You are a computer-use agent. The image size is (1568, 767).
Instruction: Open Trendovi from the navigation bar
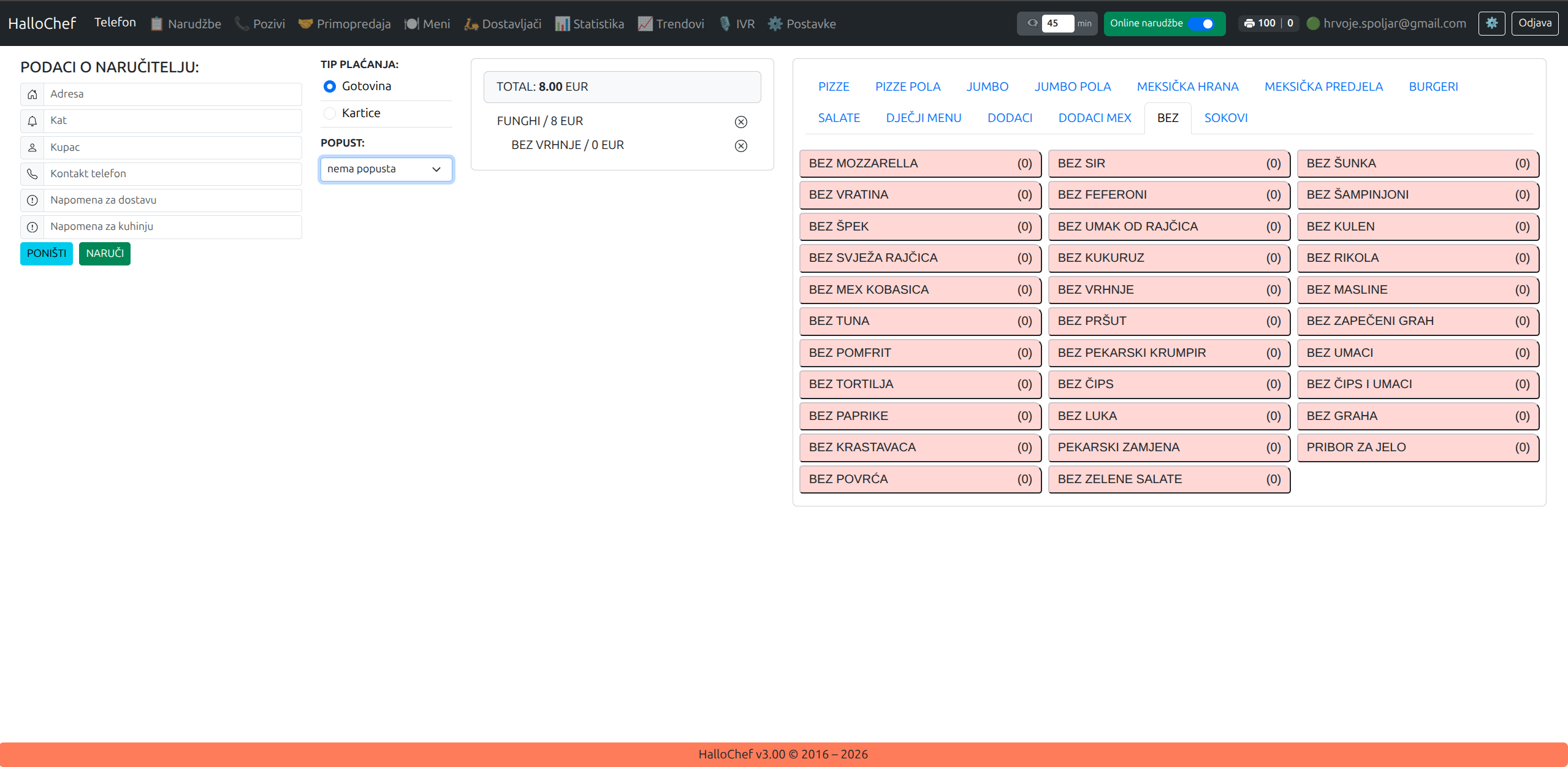pyautogui.click(x=671, y=24)
